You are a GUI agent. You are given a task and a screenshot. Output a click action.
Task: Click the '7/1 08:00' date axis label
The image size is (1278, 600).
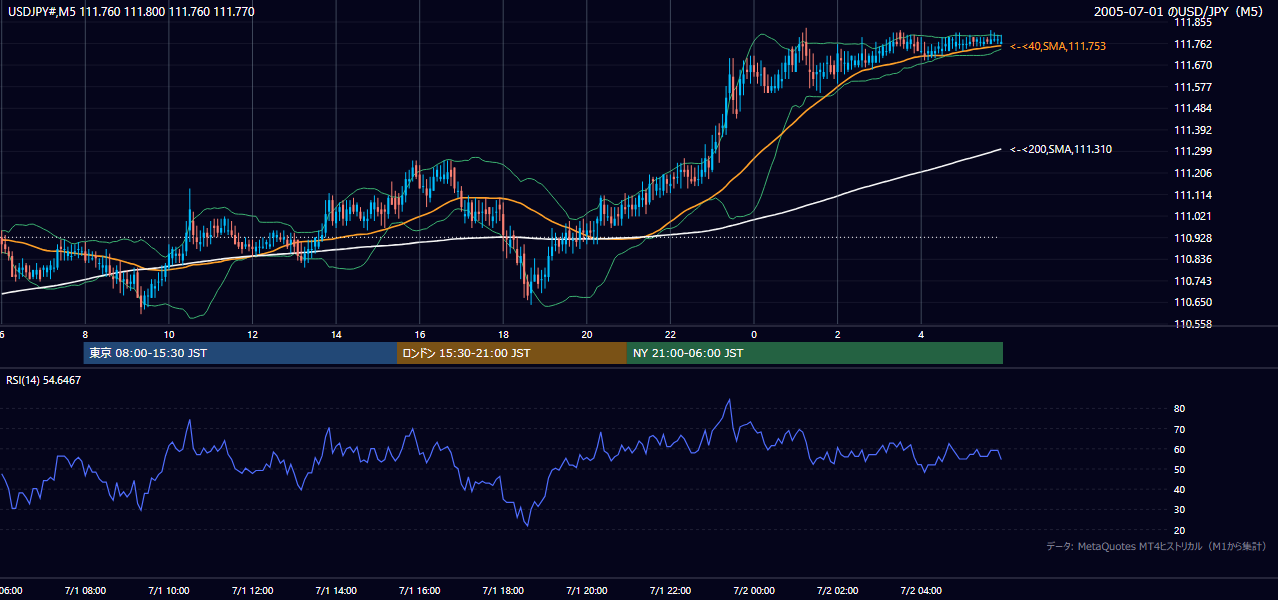(85, 591)
